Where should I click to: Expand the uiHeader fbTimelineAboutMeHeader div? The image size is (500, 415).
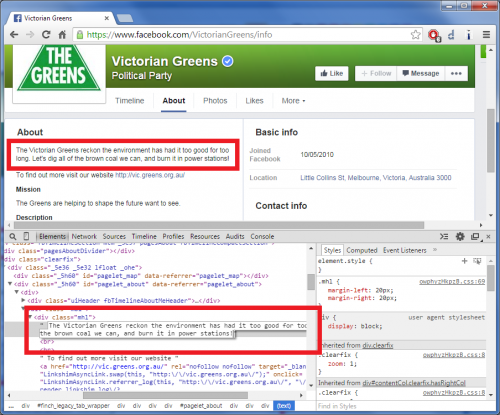click(23, 300)
